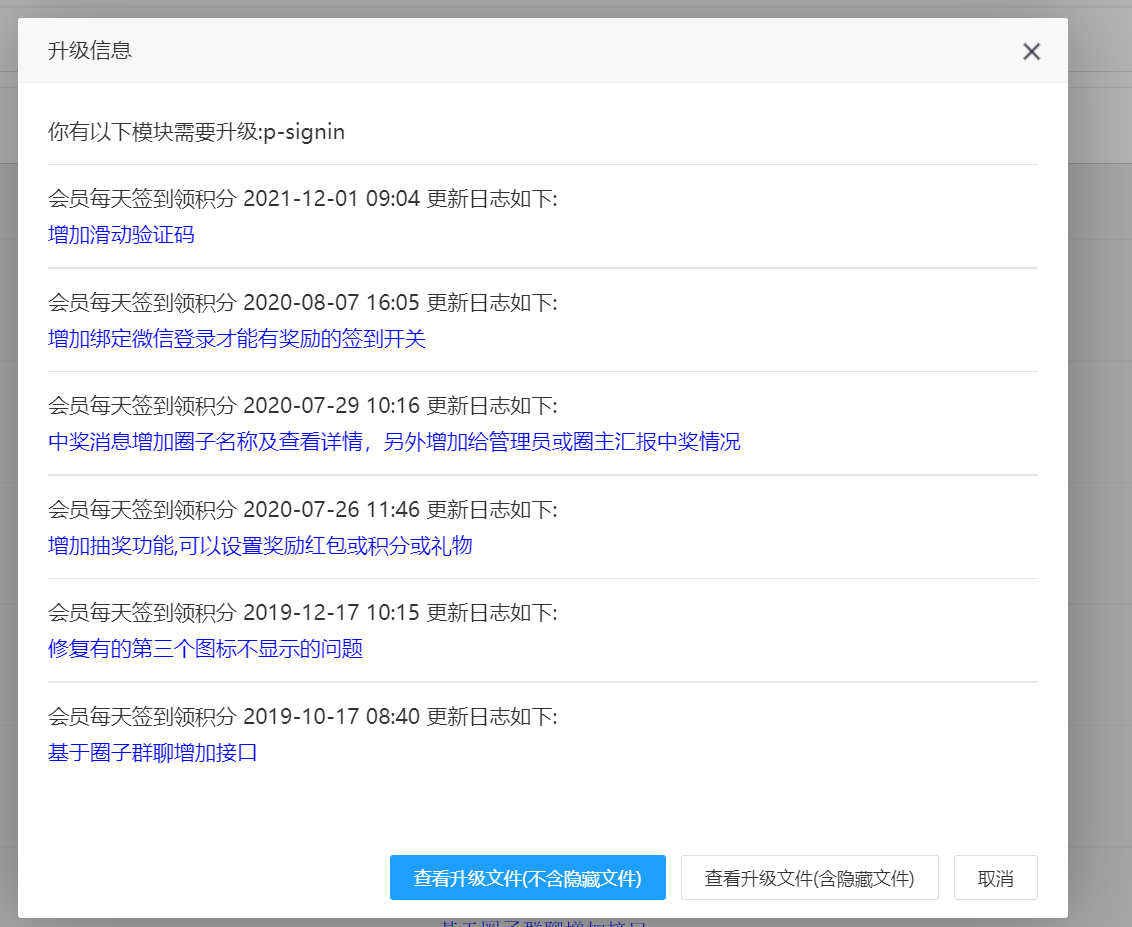Click the 修复有的第三个图标不显示的问题 link
The image size is (1132, 927).
205,649
